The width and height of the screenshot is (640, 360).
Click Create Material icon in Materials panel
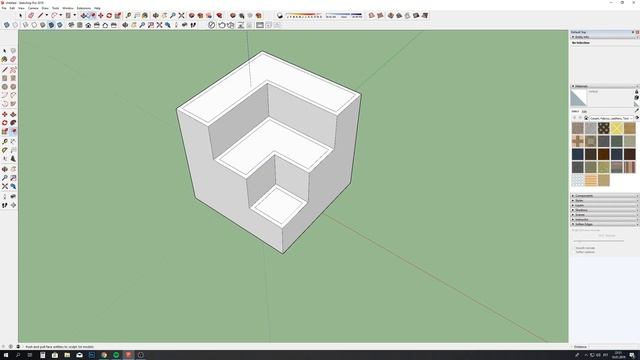[637, 98]
